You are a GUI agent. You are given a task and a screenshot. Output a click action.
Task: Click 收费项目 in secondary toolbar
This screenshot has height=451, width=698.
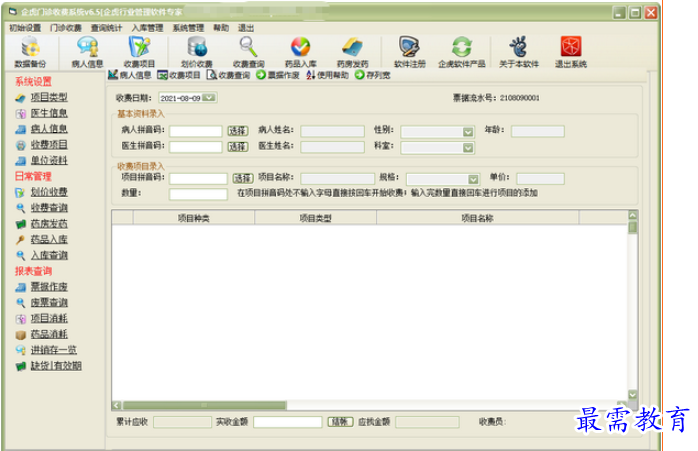pos(179,75)
